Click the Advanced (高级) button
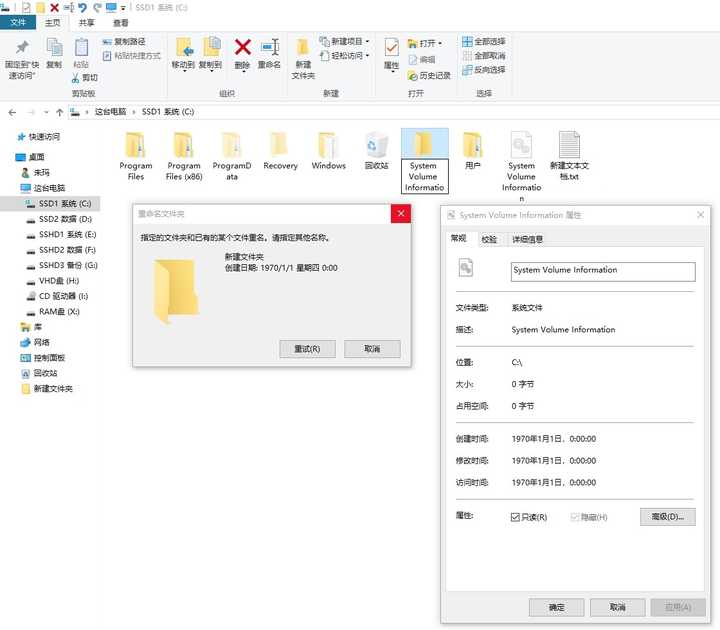The width and height of the screenshot is (720, 630). (668, 517)
